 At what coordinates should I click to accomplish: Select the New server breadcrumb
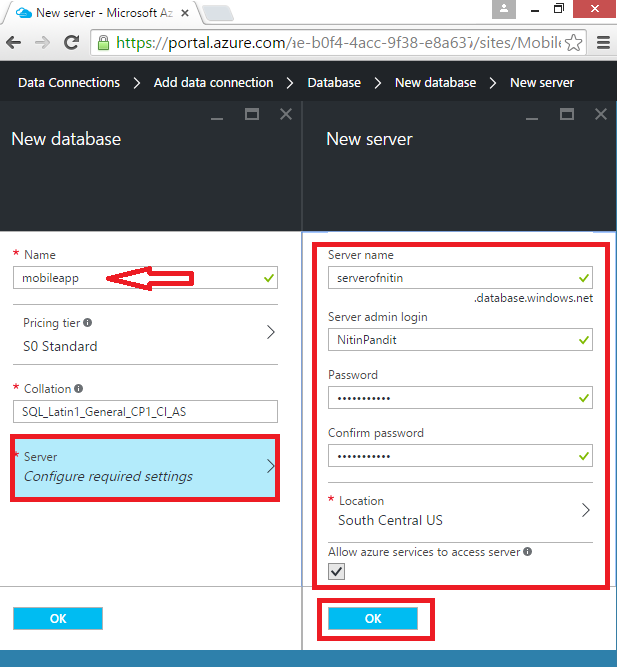(542, 83)
